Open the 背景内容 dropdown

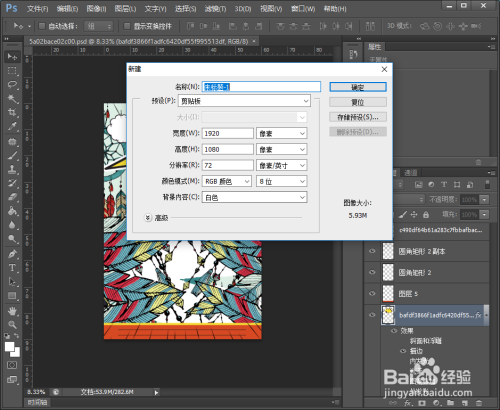click(254, 197)
